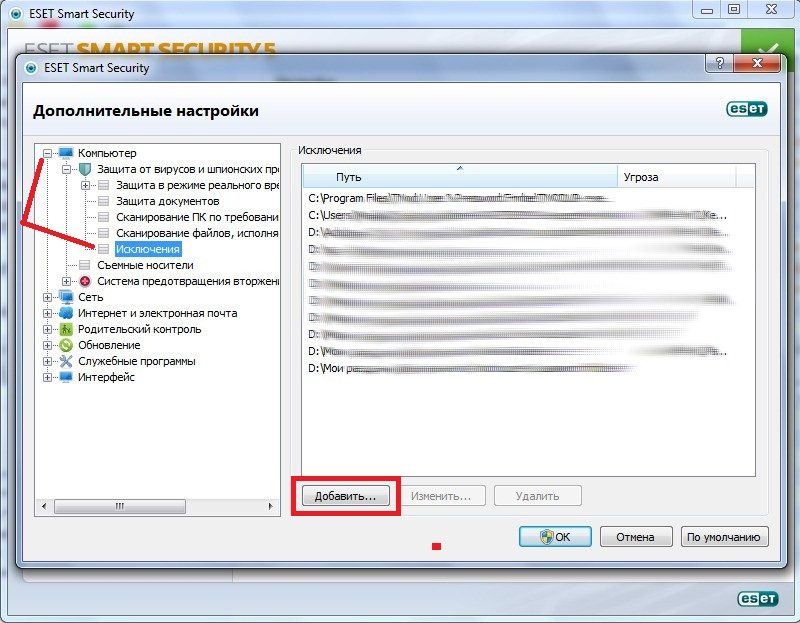Expand Защита в режиме реального времени node
The height and width of the screenshot is (623, 800).
click(x=85, y=185)
